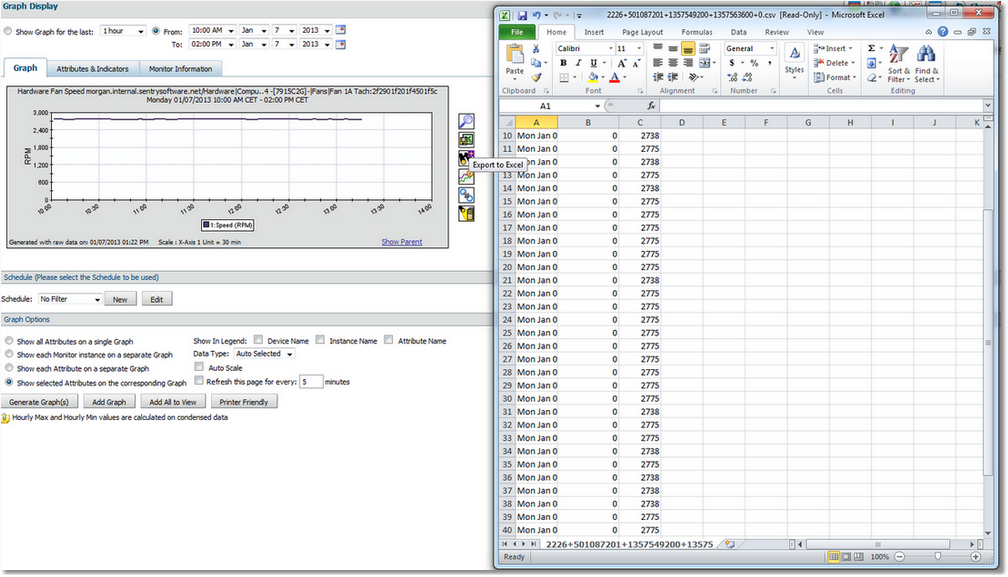Click the Show Parent link

[401, 242]
